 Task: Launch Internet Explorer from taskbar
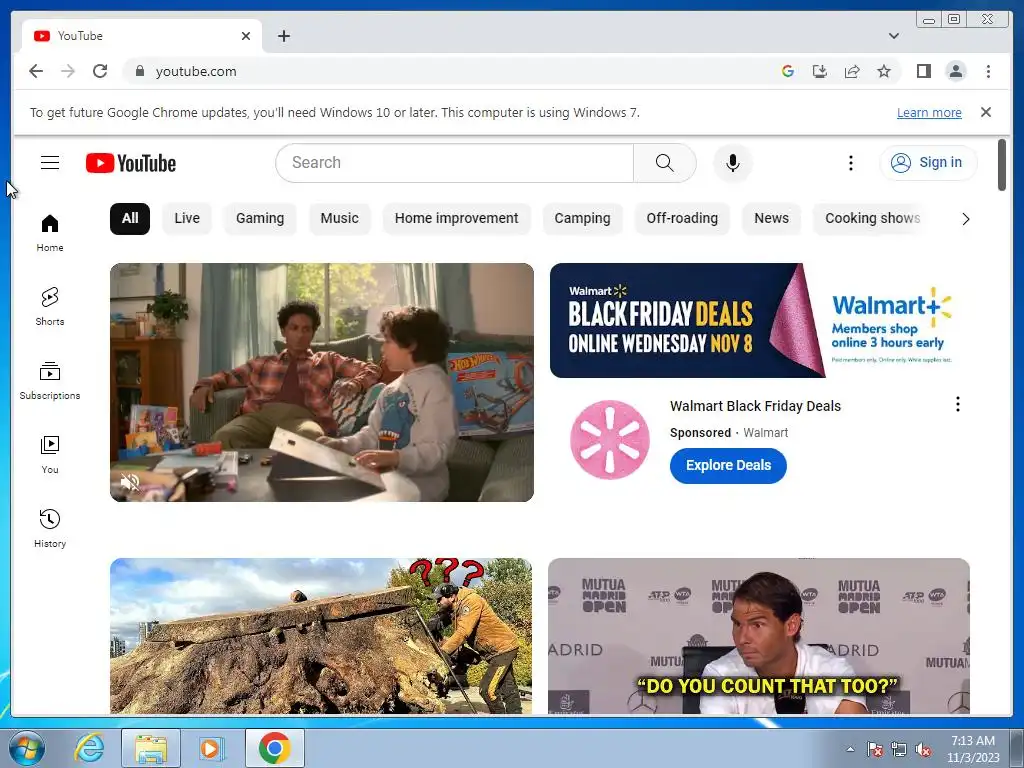click(x=89, y=748)
